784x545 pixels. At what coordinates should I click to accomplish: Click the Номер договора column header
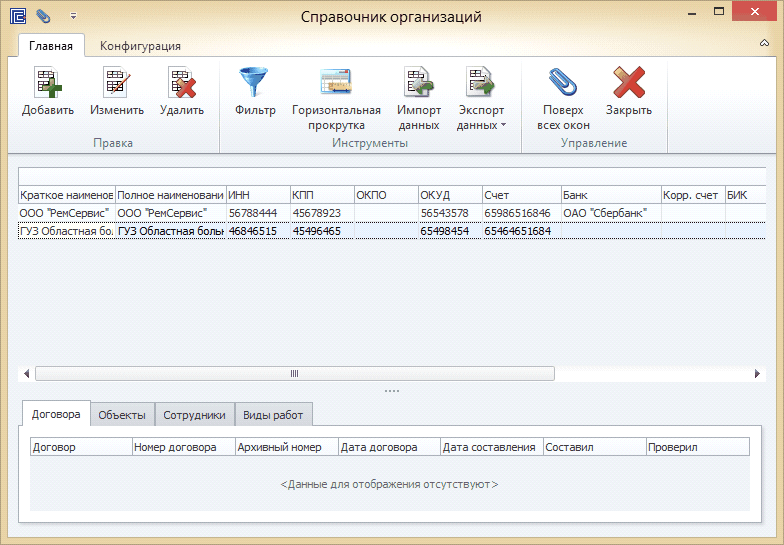click(x=184, y=447)
